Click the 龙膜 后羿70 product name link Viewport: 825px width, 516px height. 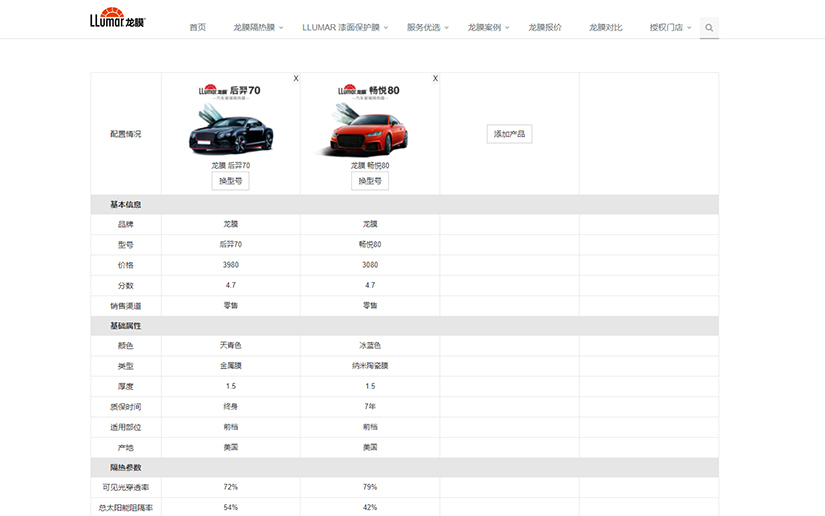click(x=230, y=165)
